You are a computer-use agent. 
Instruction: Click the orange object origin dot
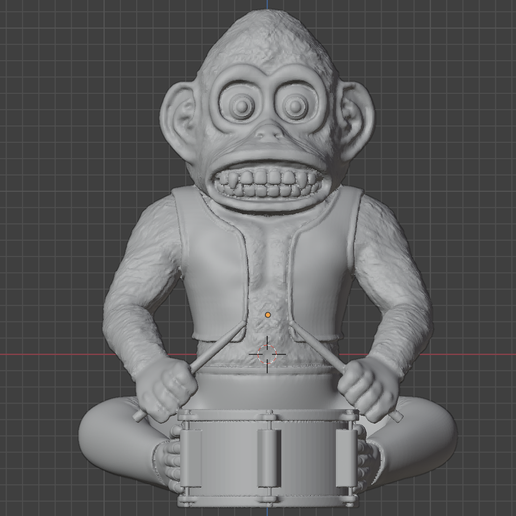268,315
